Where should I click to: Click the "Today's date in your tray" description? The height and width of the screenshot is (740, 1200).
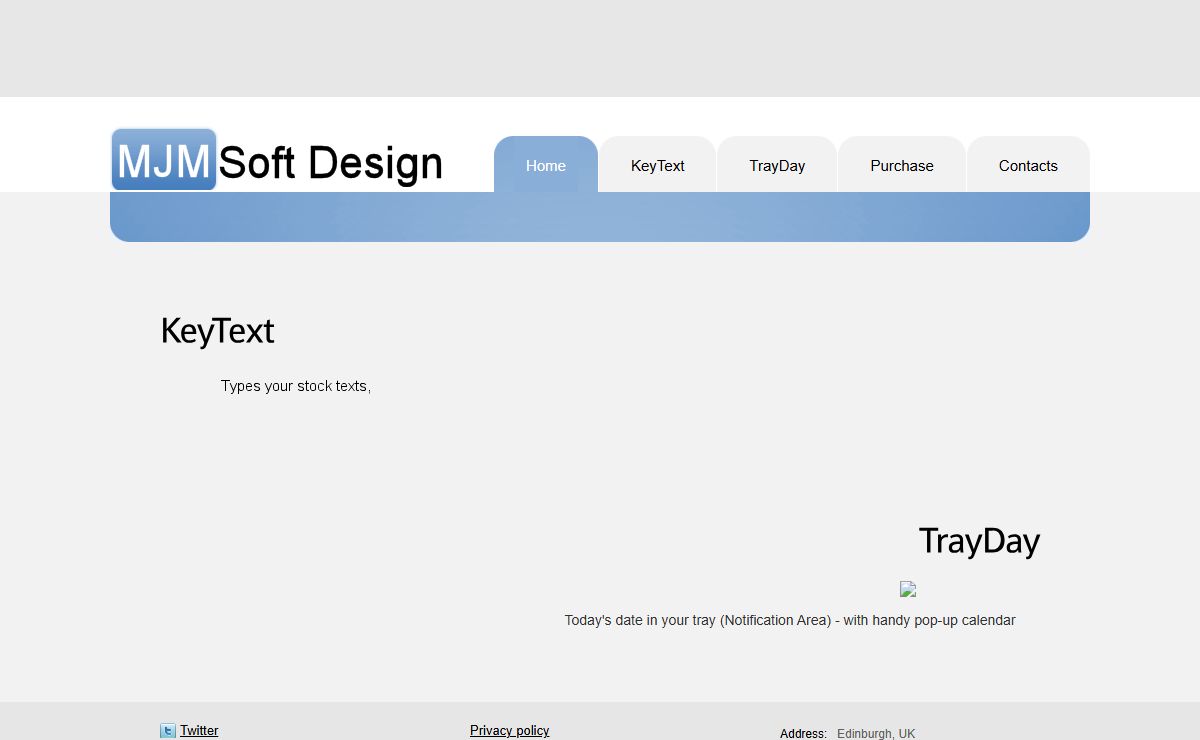point(790,620)
